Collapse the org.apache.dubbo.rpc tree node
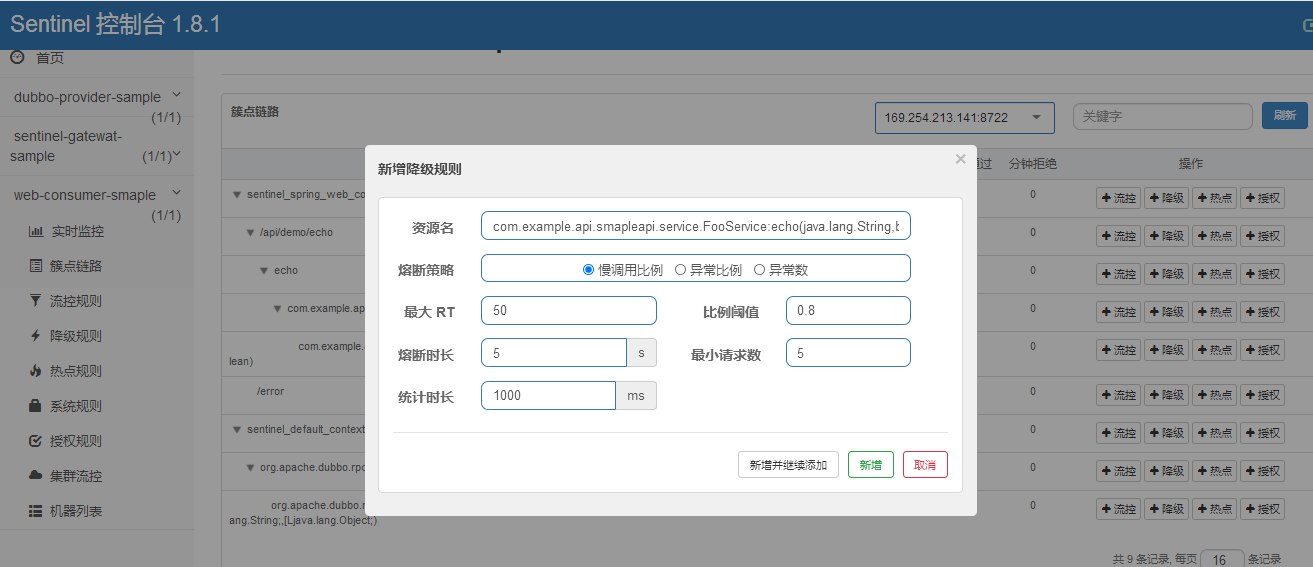 tap(251, 467)
